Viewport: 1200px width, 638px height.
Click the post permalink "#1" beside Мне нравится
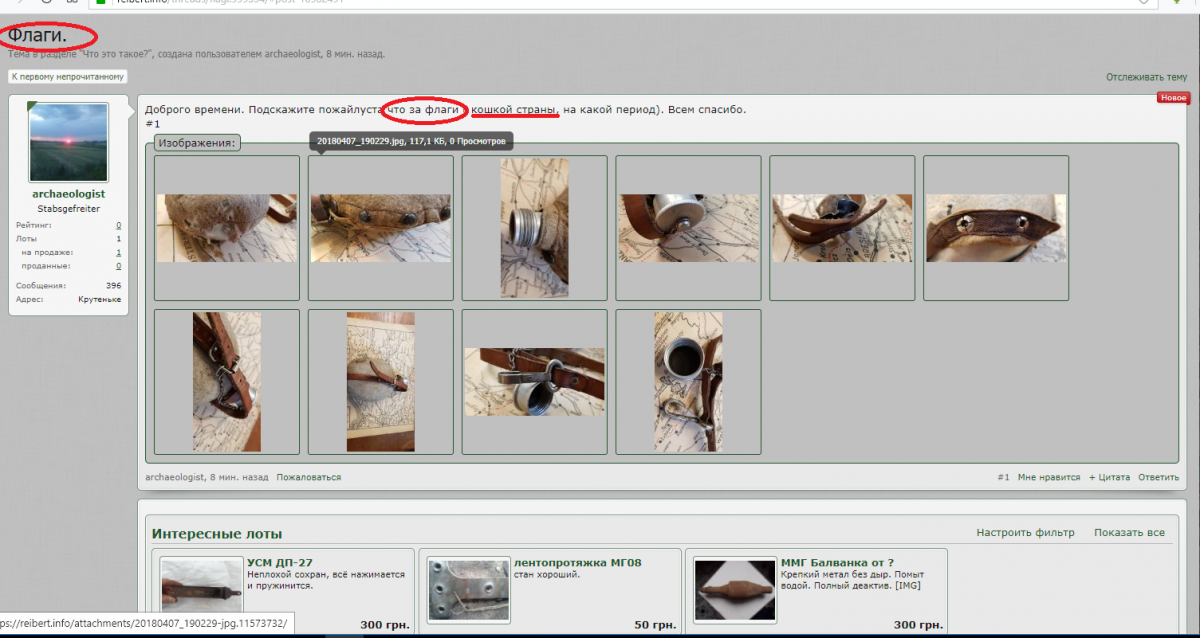click(1003, 478)
